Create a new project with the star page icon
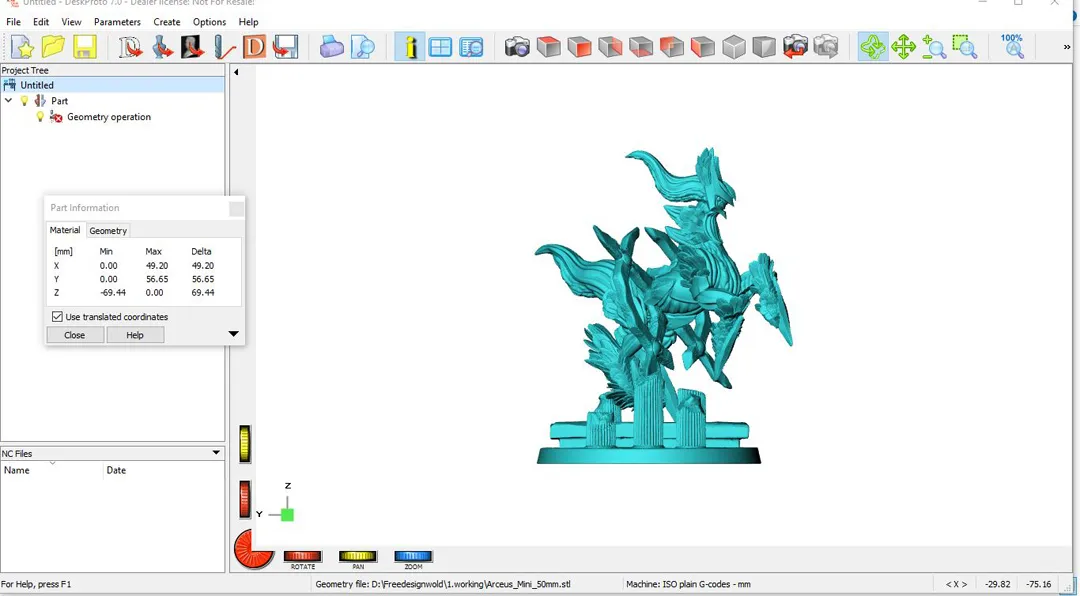Image resolution: width=1080 pixels, height=596 pixels. click(x=23, y=47)
